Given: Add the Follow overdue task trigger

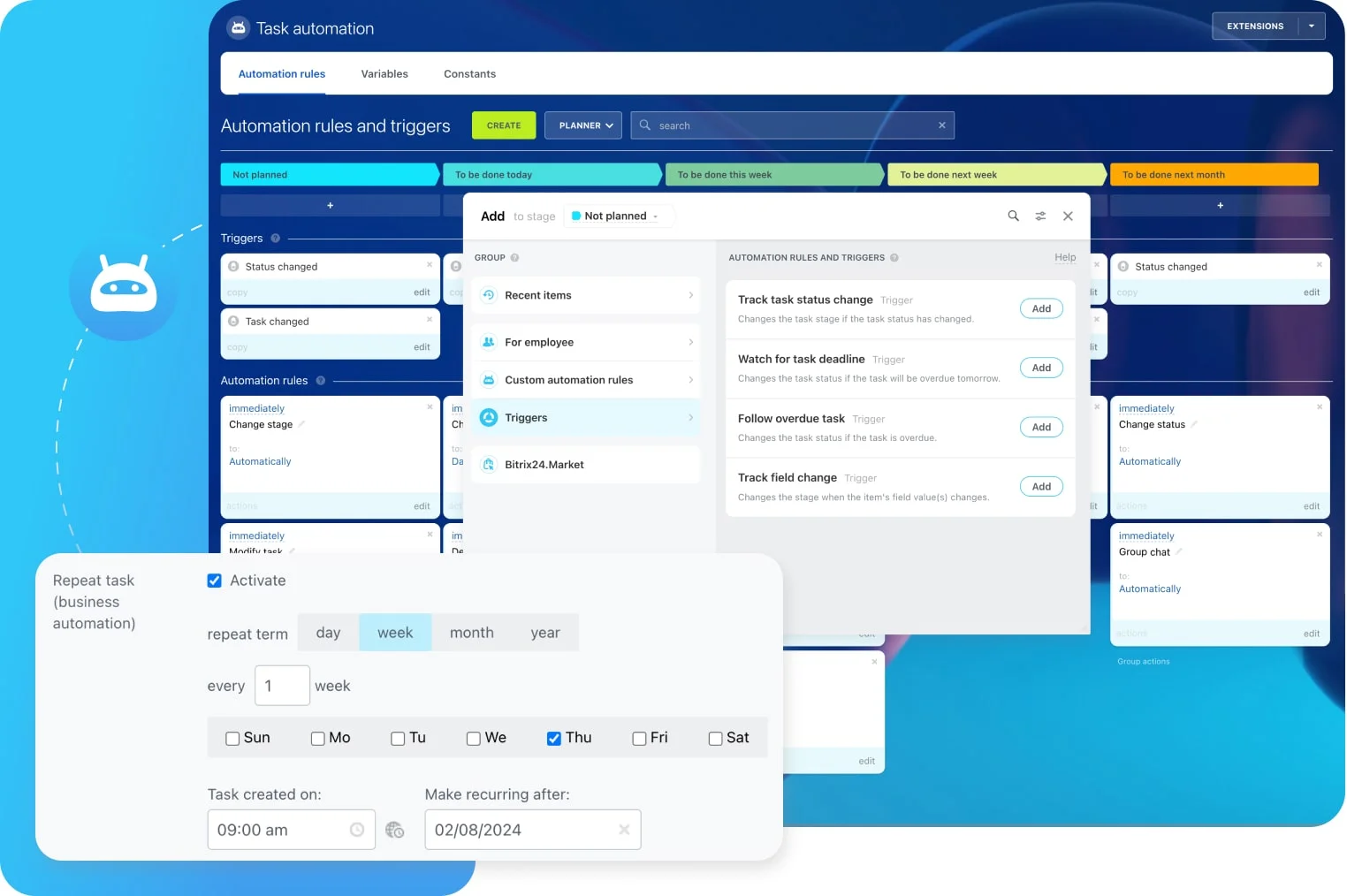Looking at the screenshot, I should pyautogui.click(x=1041, y=427).
